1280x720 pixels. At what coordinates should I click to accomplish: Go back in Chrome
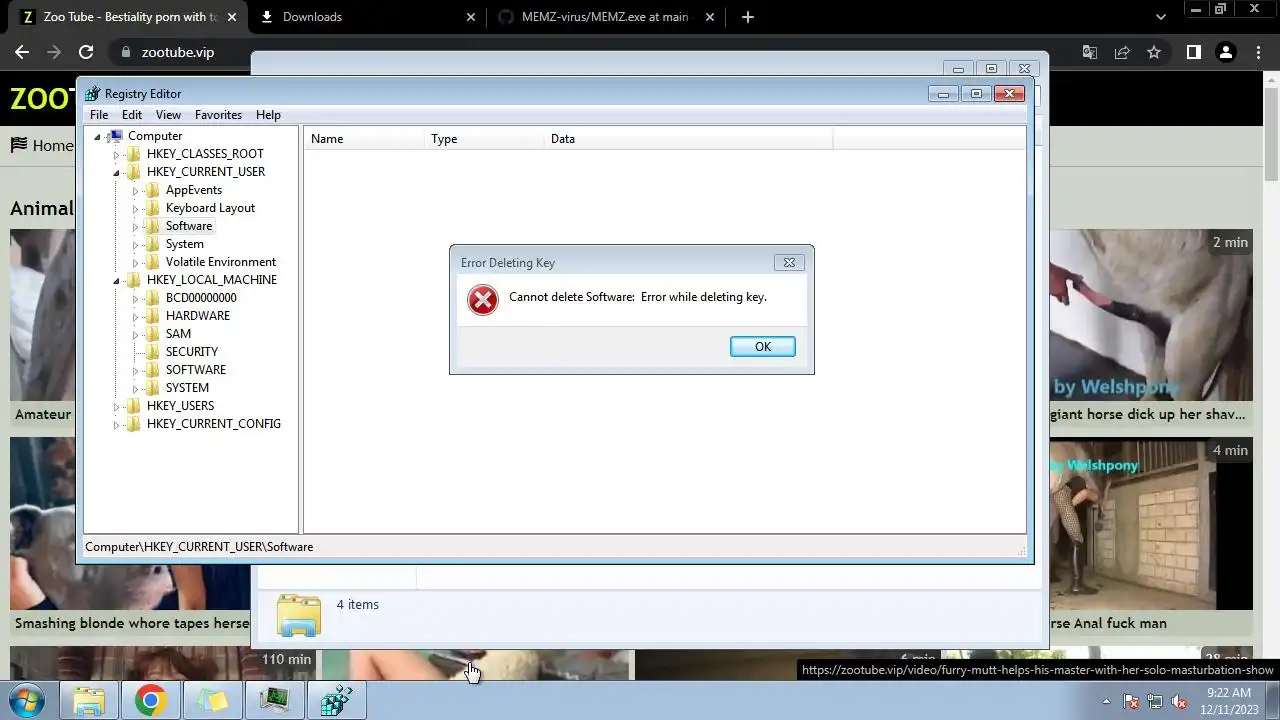click(x=22, y=52)
